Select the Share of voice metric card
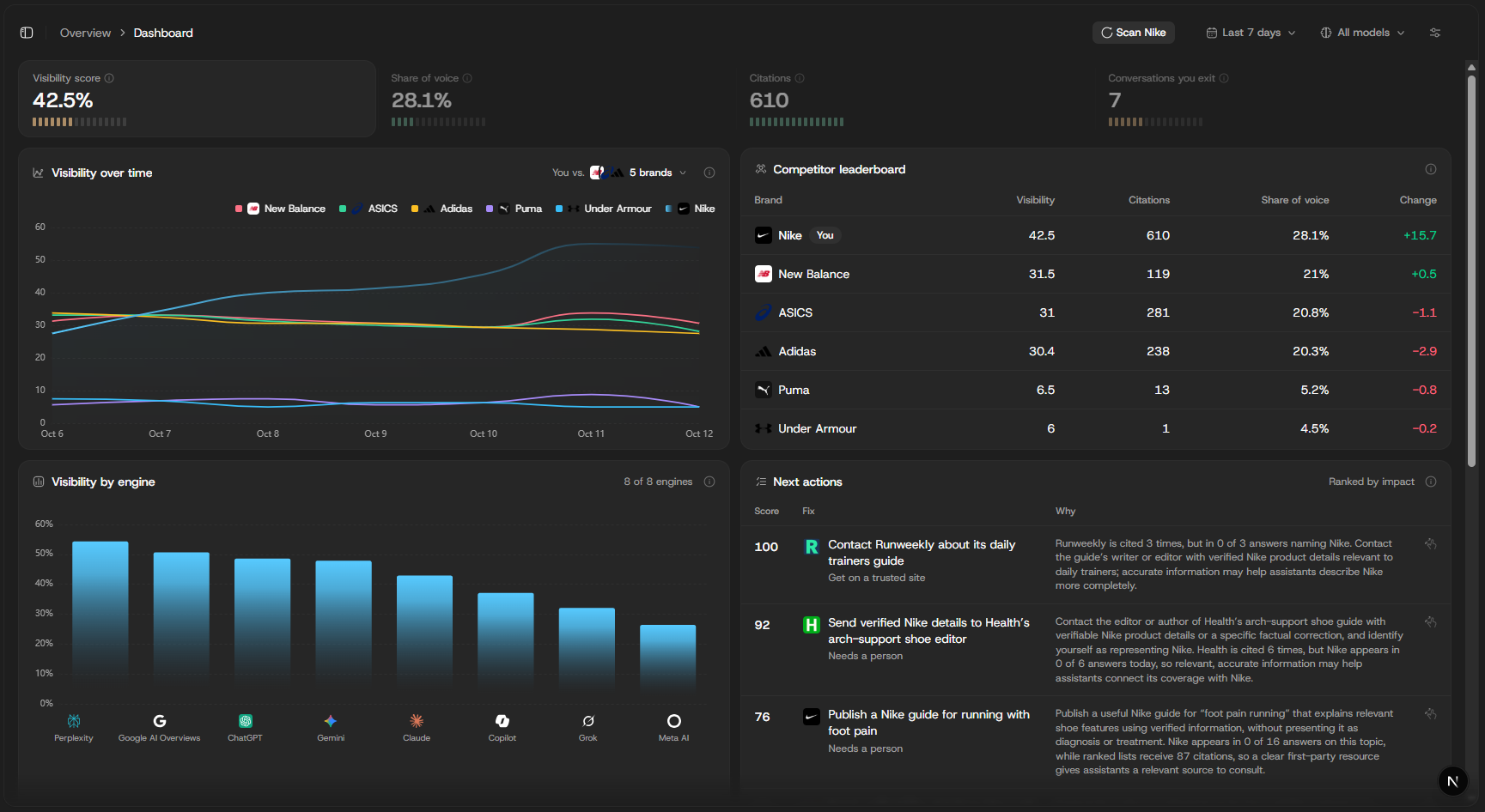1485x812 pixels. click(x=556, y=99)
